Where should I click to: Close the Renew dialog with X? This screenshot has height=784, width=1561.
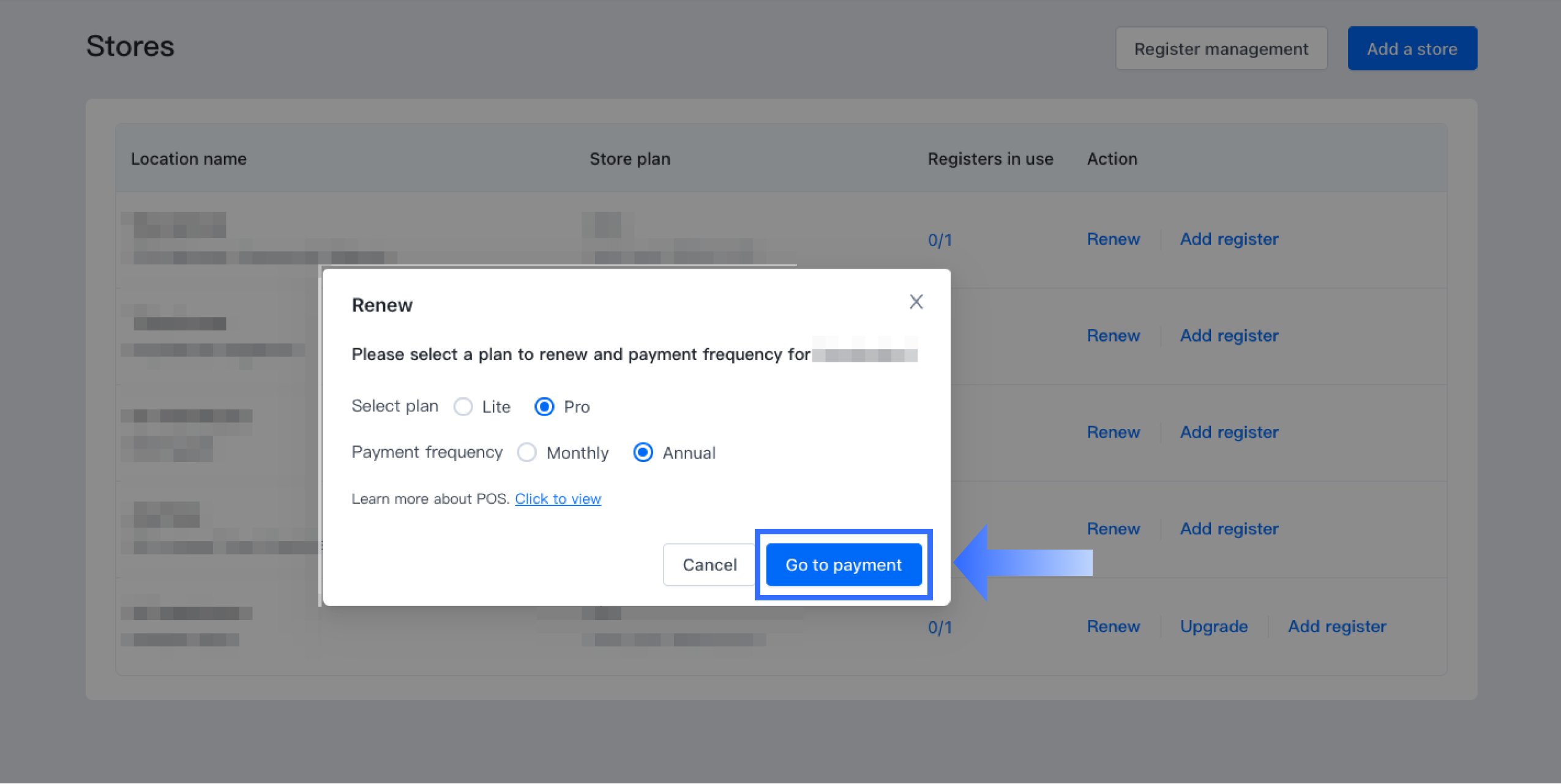(x=916, y=302)
